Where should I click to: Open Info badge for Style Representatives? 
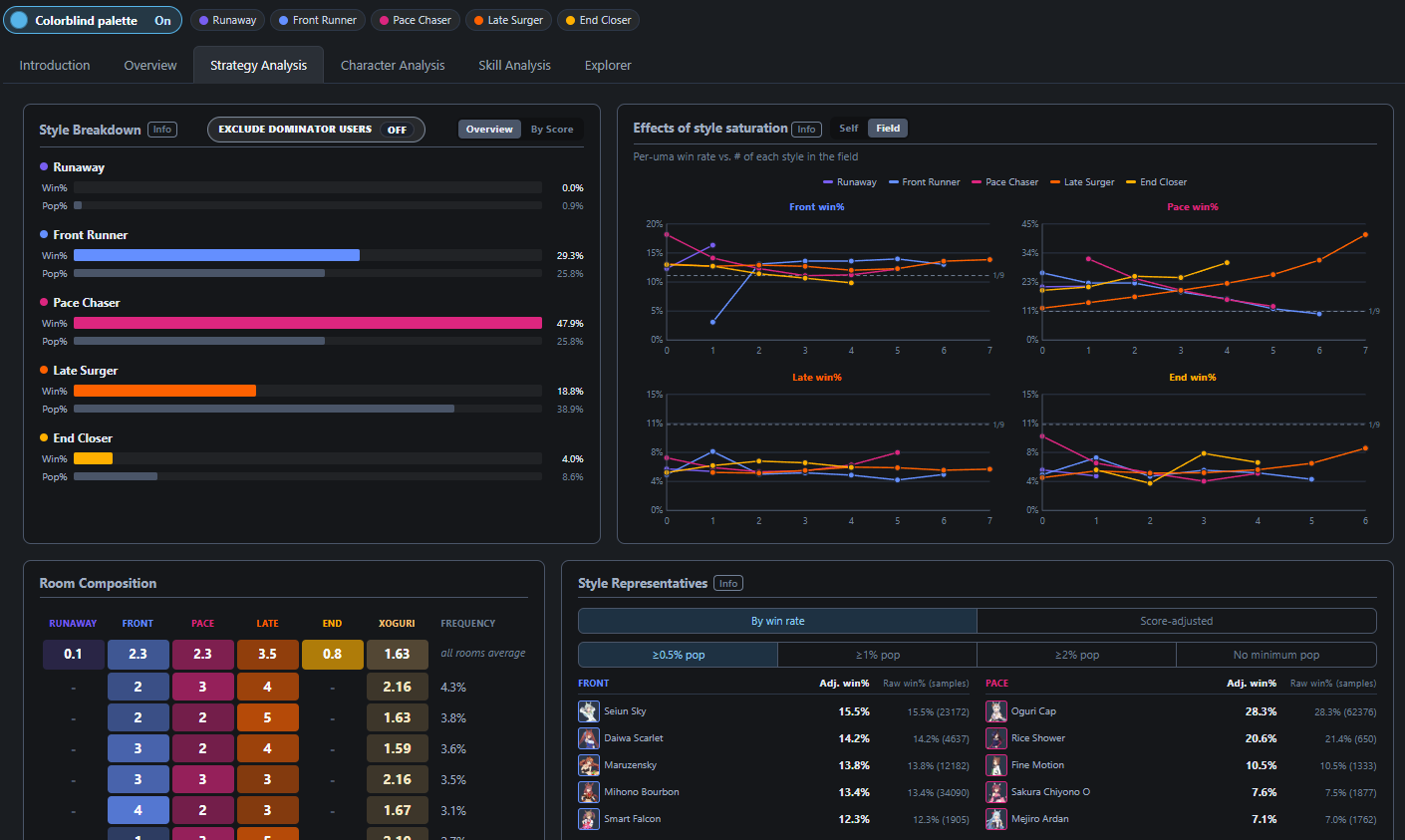(x=728, y=584)
